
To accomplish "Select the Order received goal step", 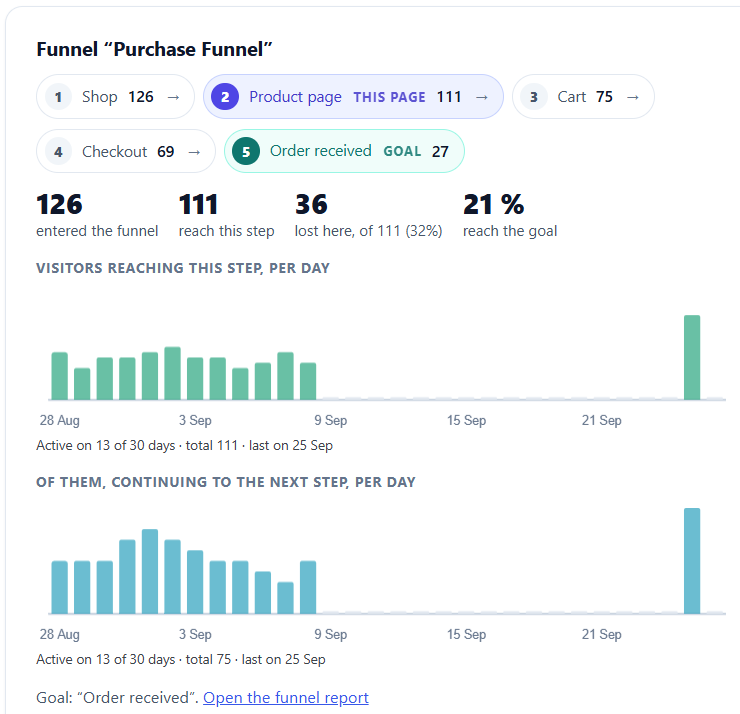I will pos(344,151).
